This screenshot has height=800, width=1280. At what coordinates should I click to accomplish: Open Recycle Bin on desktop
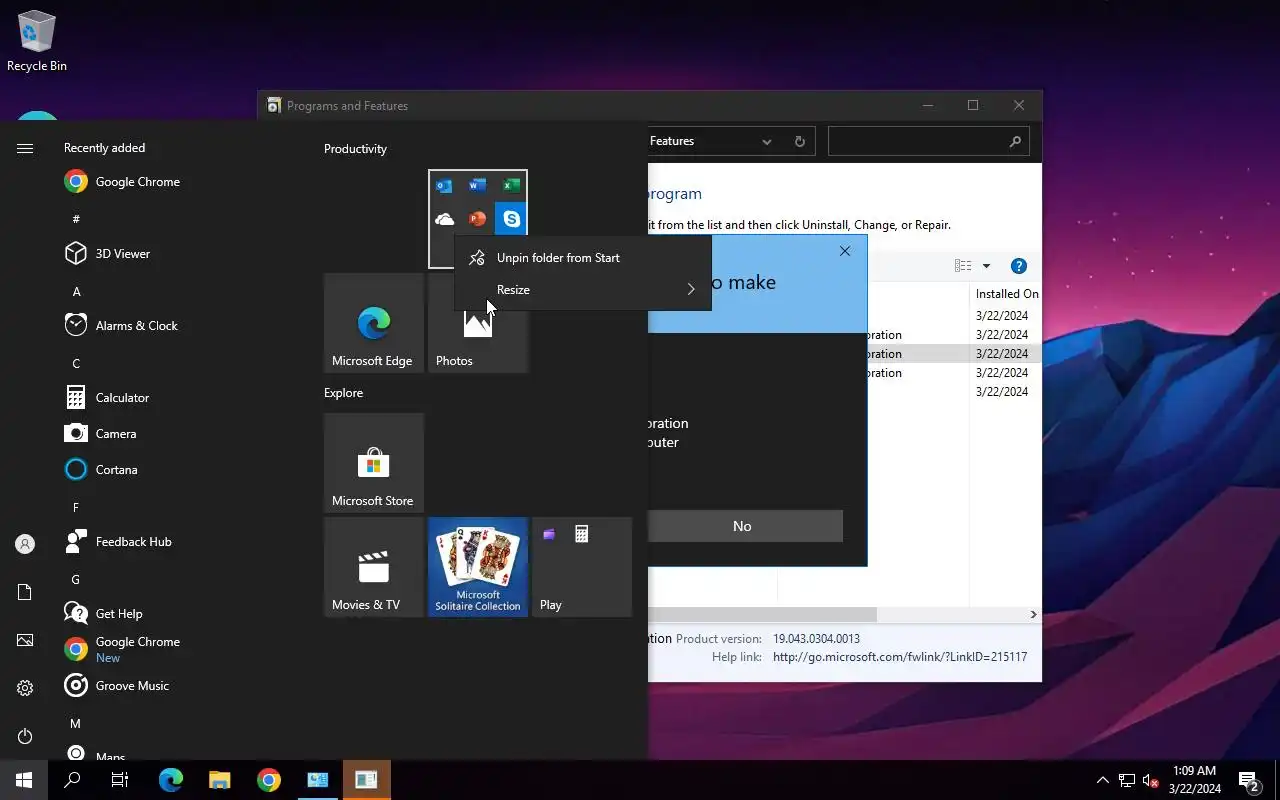37,42
